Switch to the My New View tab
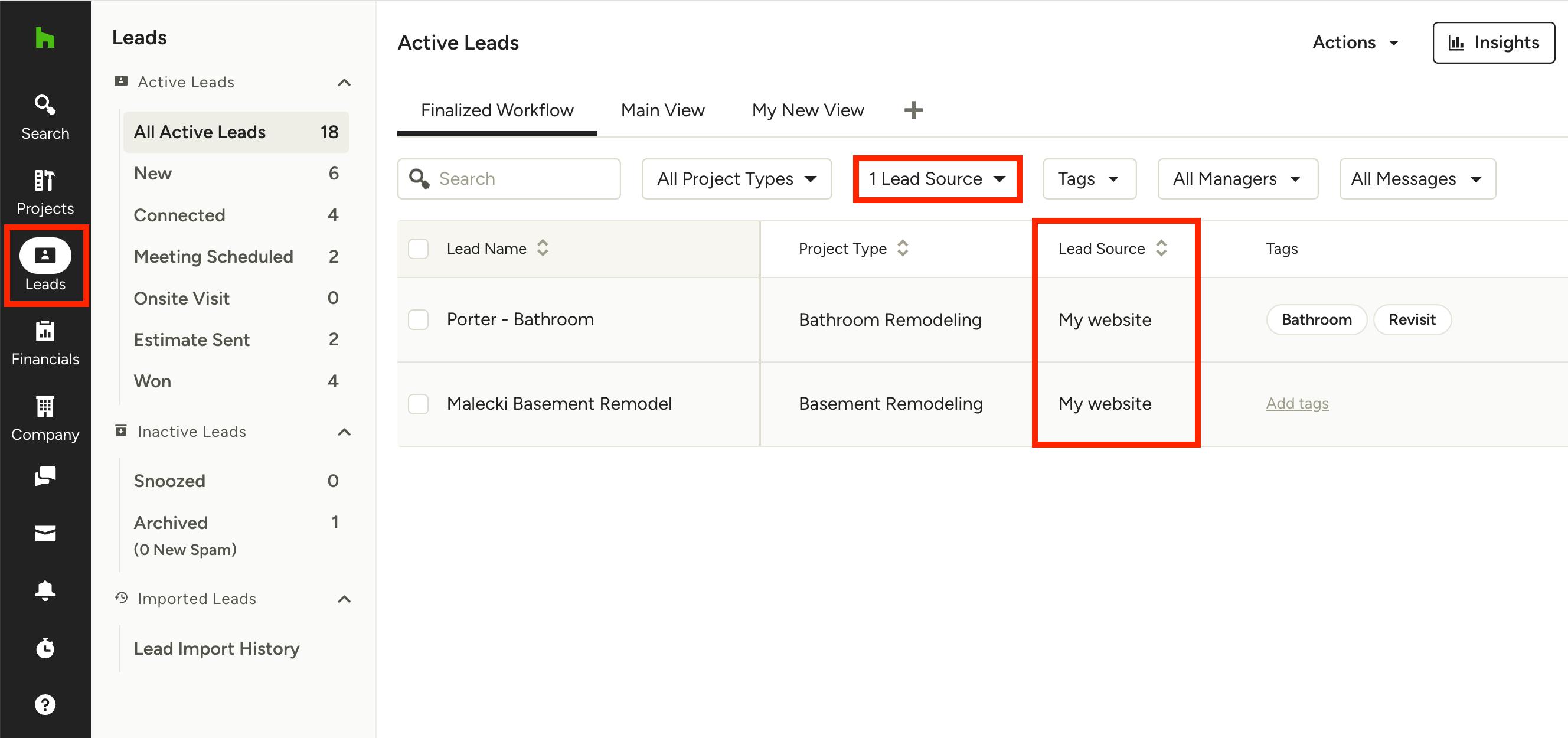The height and width of the screenshot is (738, 1568). coord(807,110)
